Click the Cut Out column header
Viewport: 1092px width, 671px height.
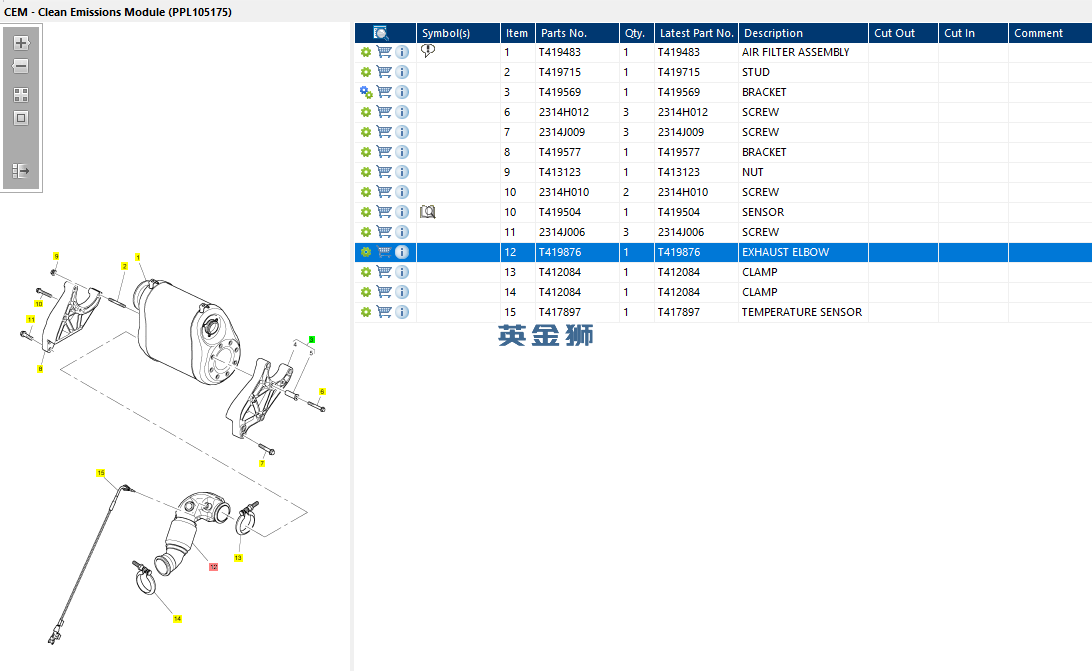(x=903, y=33)
